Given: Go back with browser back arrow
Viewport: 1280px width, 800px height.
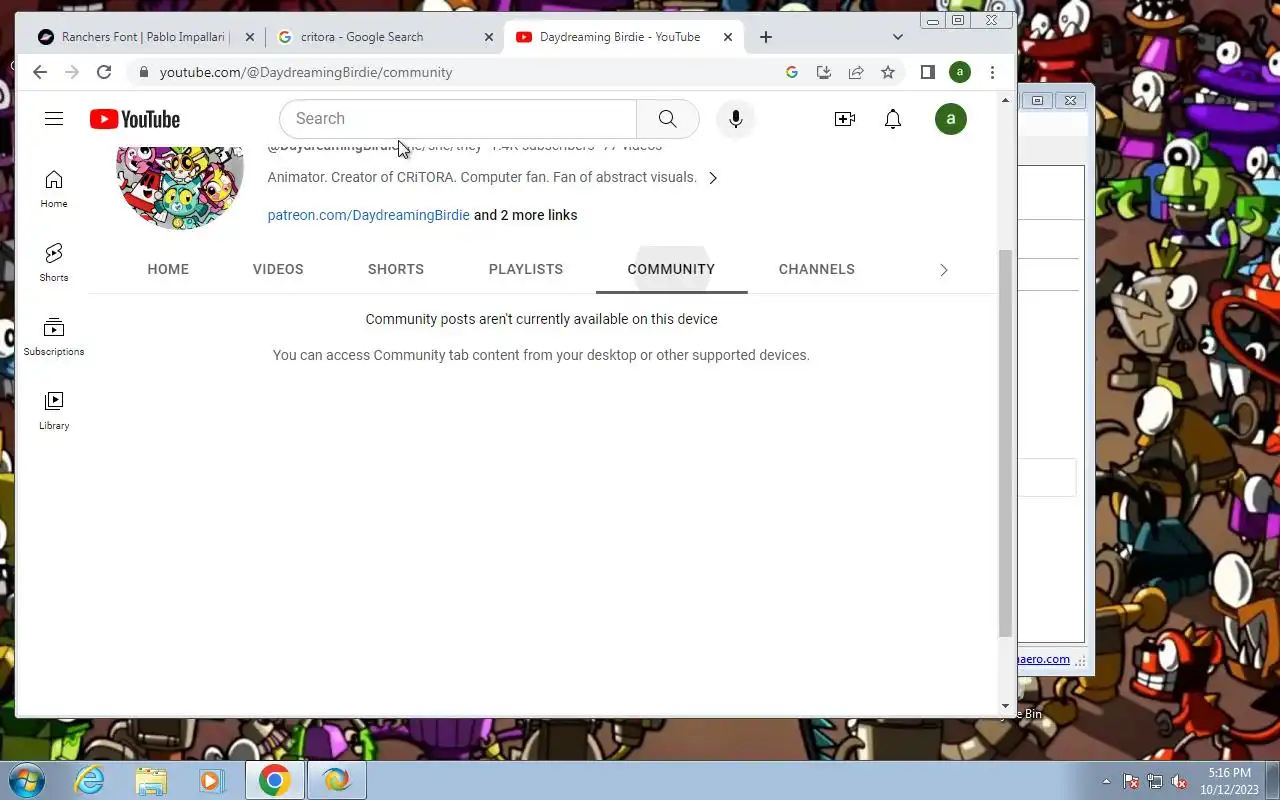Looking at the screenshot, I should (x=40, y=72).
